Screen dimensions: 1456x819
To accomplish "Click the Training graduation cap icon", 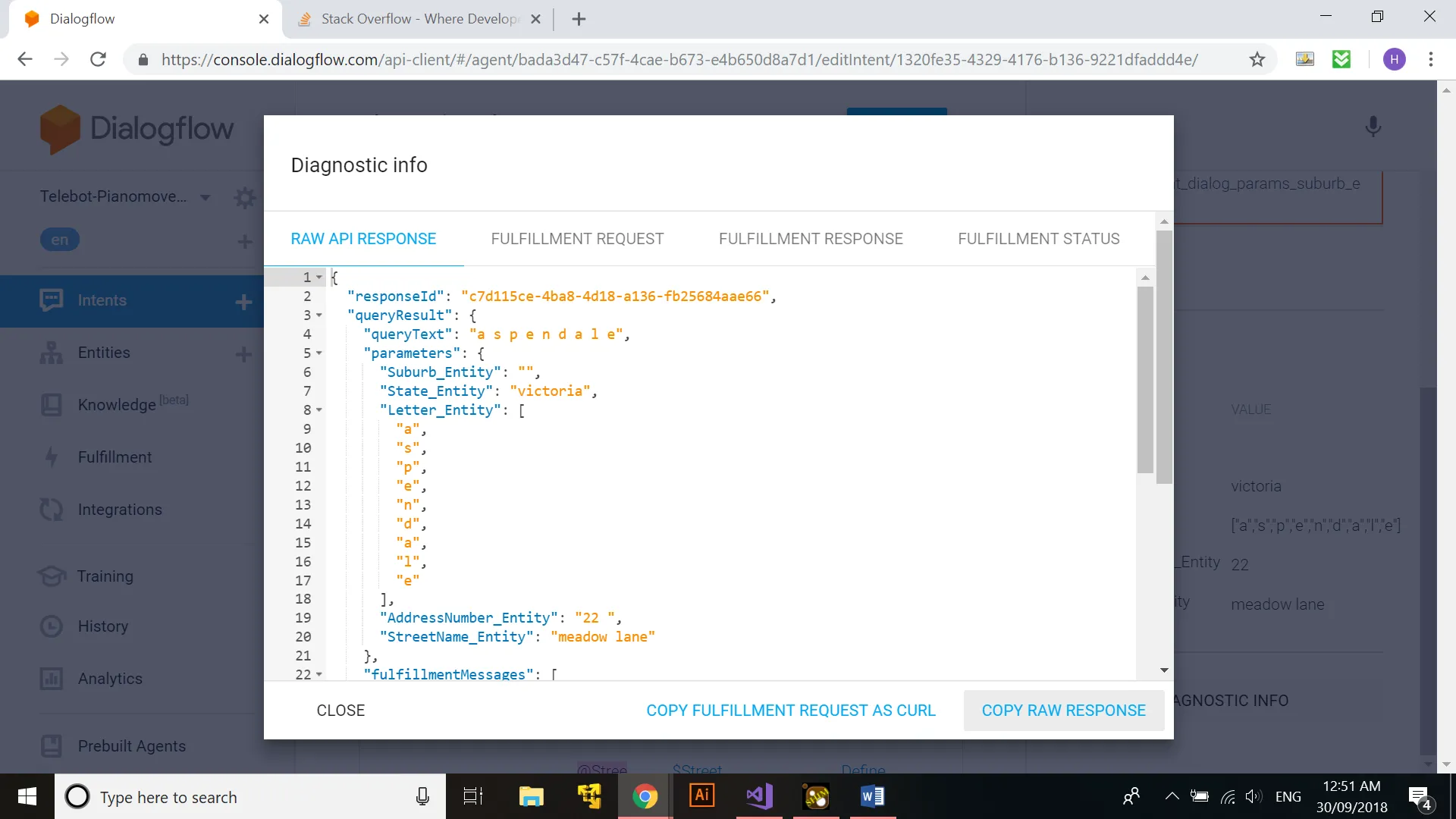I will tap(51, 576).
